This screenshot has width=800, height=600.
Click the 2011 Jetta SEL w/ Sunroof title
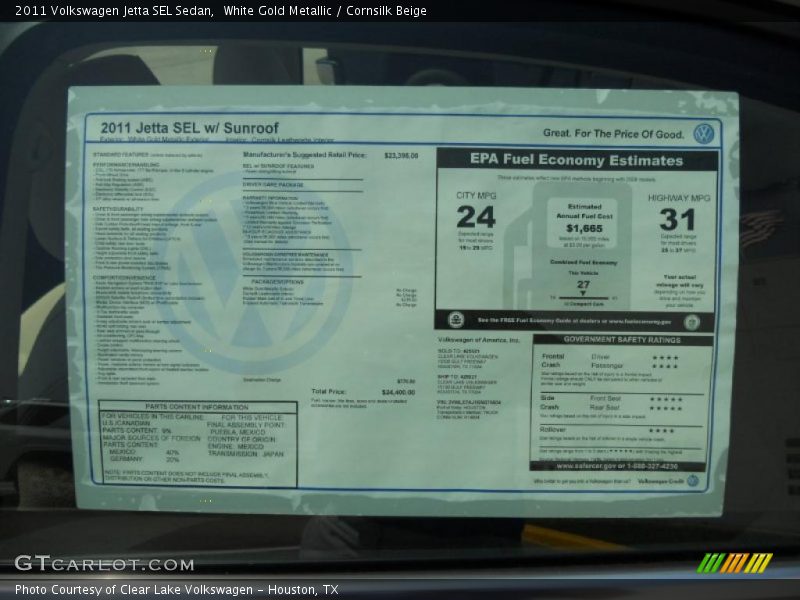point(189,128)
